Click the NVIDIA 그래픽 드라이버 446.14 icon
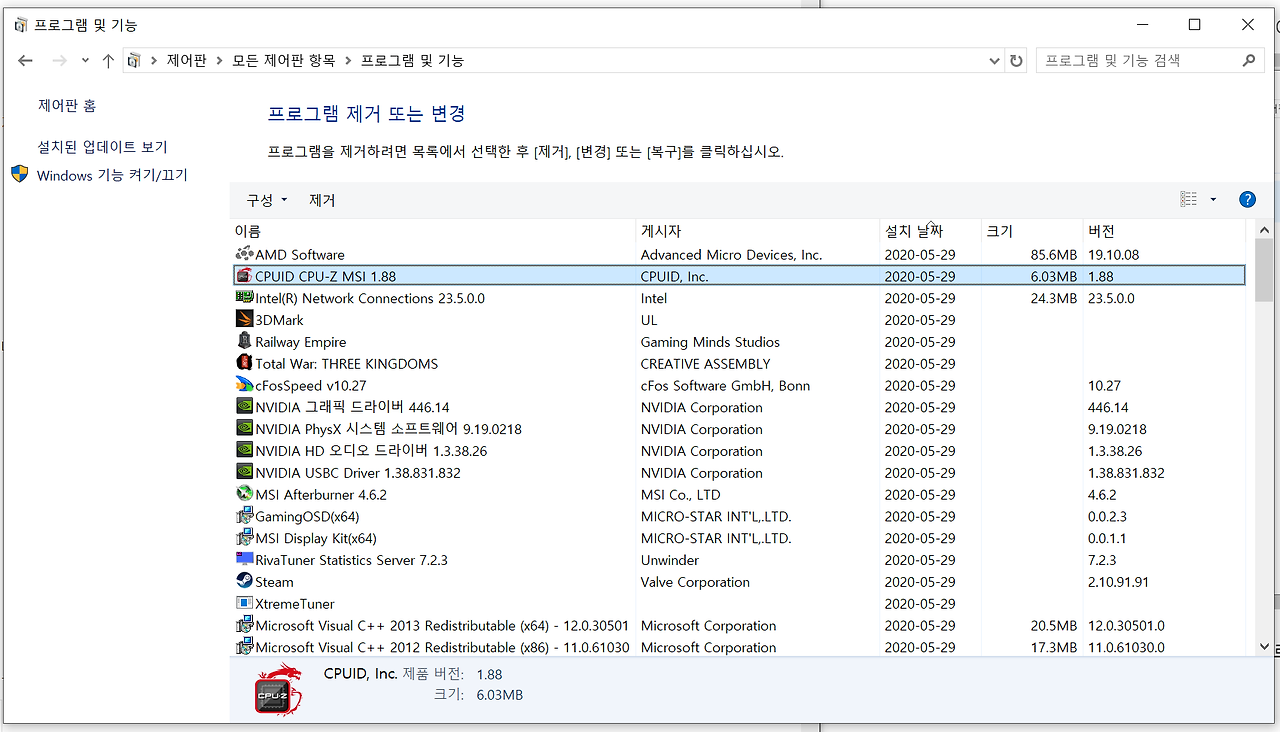This screenshot has width=1280, height=732. pyautogui.click(x=244, y=407)
